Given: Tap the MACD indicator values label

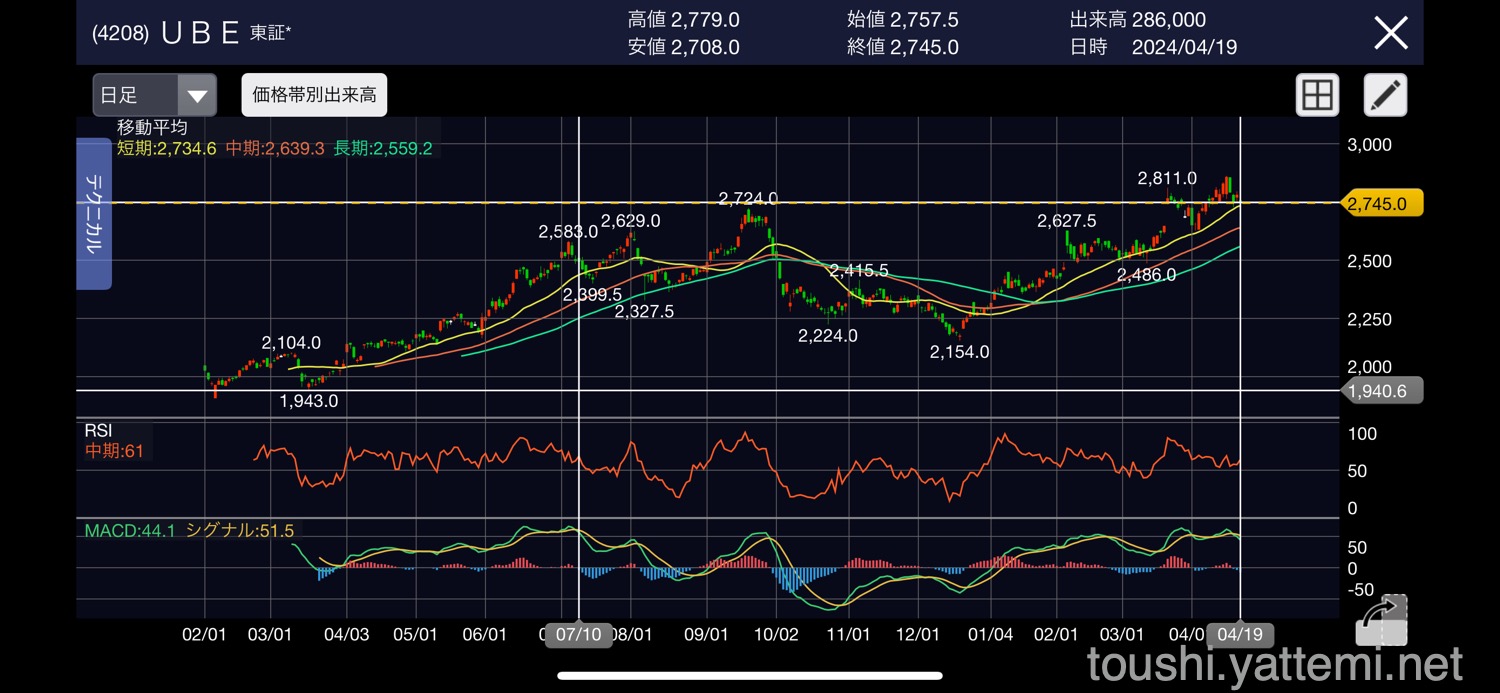Looking at the screenshot, I should [188, 531].
